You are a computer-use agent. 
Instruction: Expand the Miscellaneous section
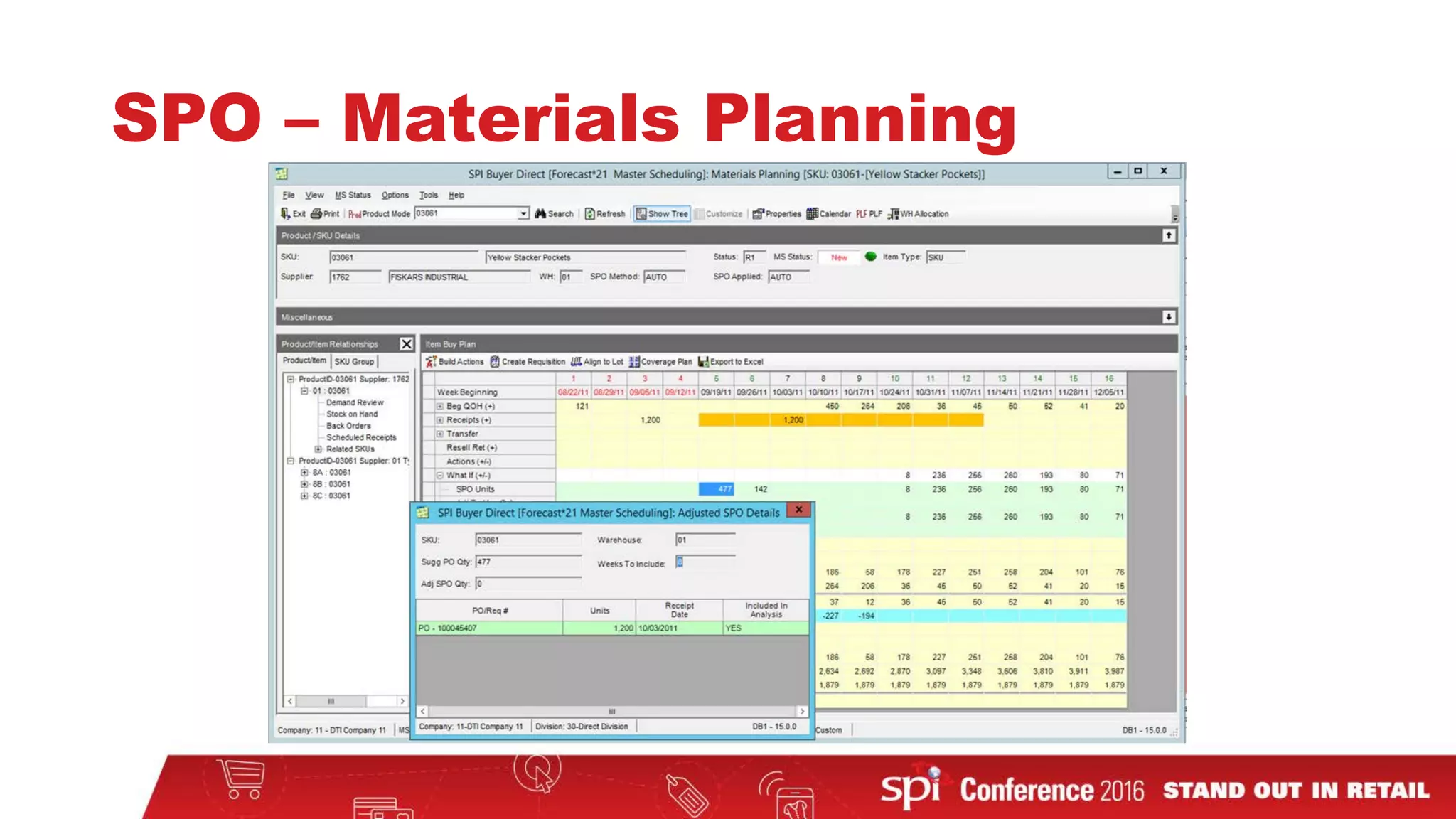(1169, 317)
